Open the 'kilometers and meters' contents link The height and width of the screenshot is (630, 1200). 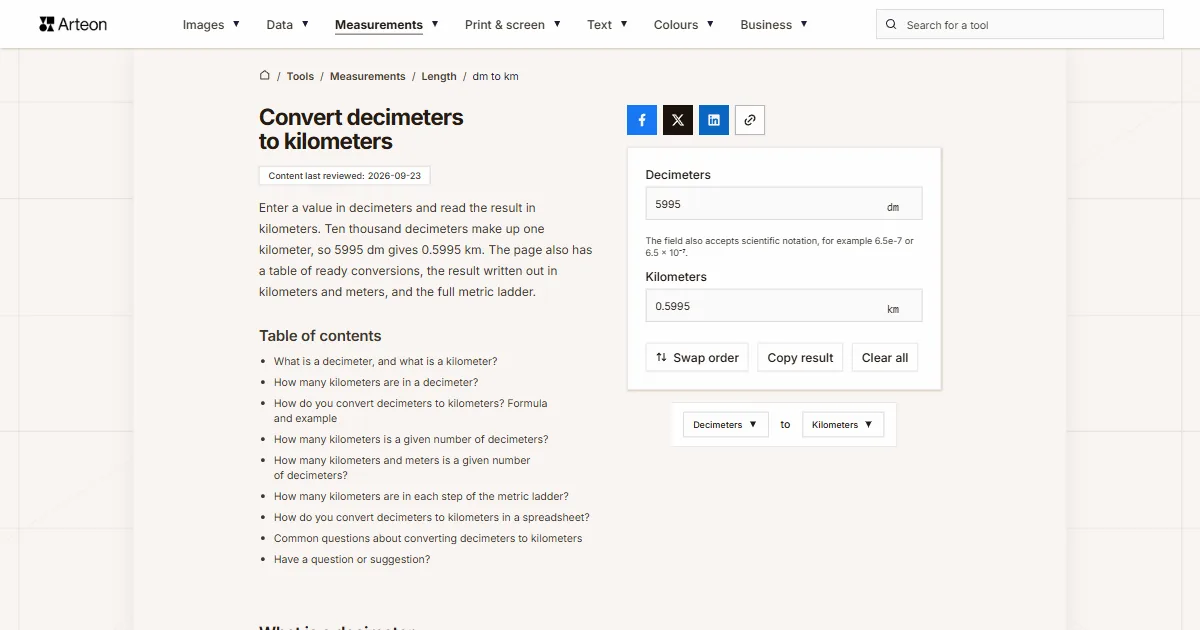coord(402,468)
